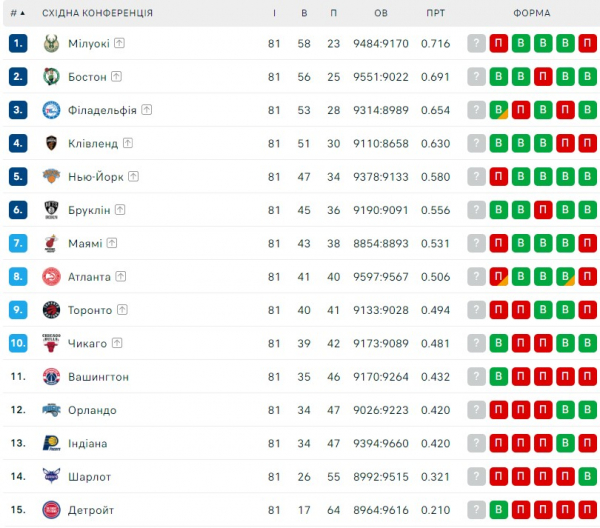
Task: Open the Детройт team link
Action: click(91, 510)
